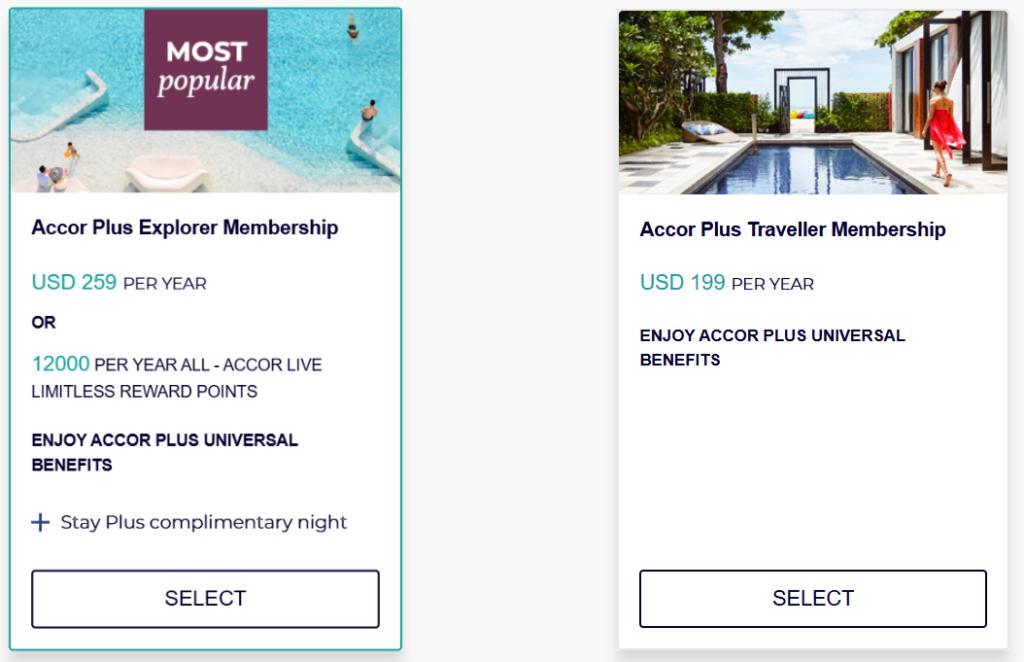This screenshot has width=1024, height=662.
Task: Click the USD 199 per year price
Action: (x=683, y=283)
